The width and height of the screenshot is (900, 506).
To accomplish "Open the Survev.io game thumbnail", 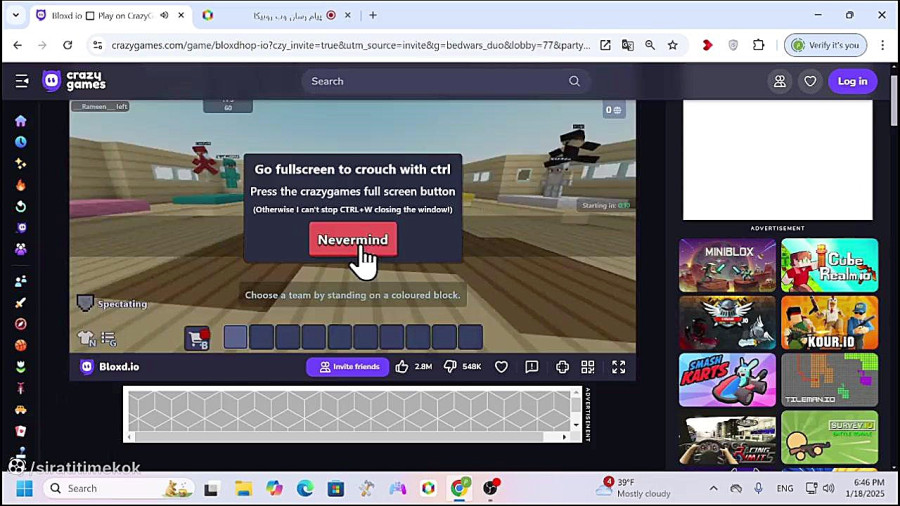I will coord(829,437).
